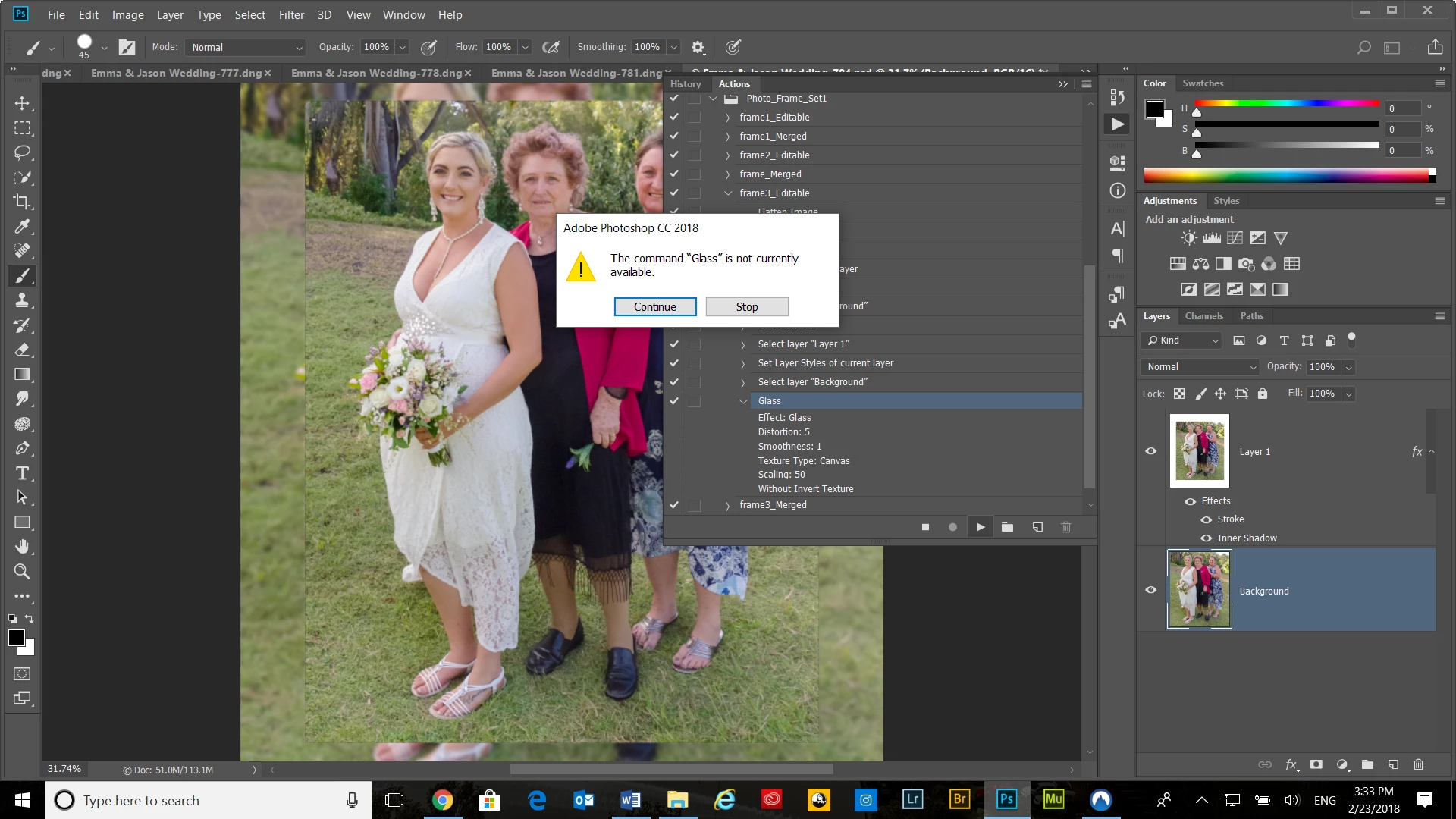Screen dimensions: 1456x819
Task: Switch to the Channels tab
Action: click(1203, 316)
